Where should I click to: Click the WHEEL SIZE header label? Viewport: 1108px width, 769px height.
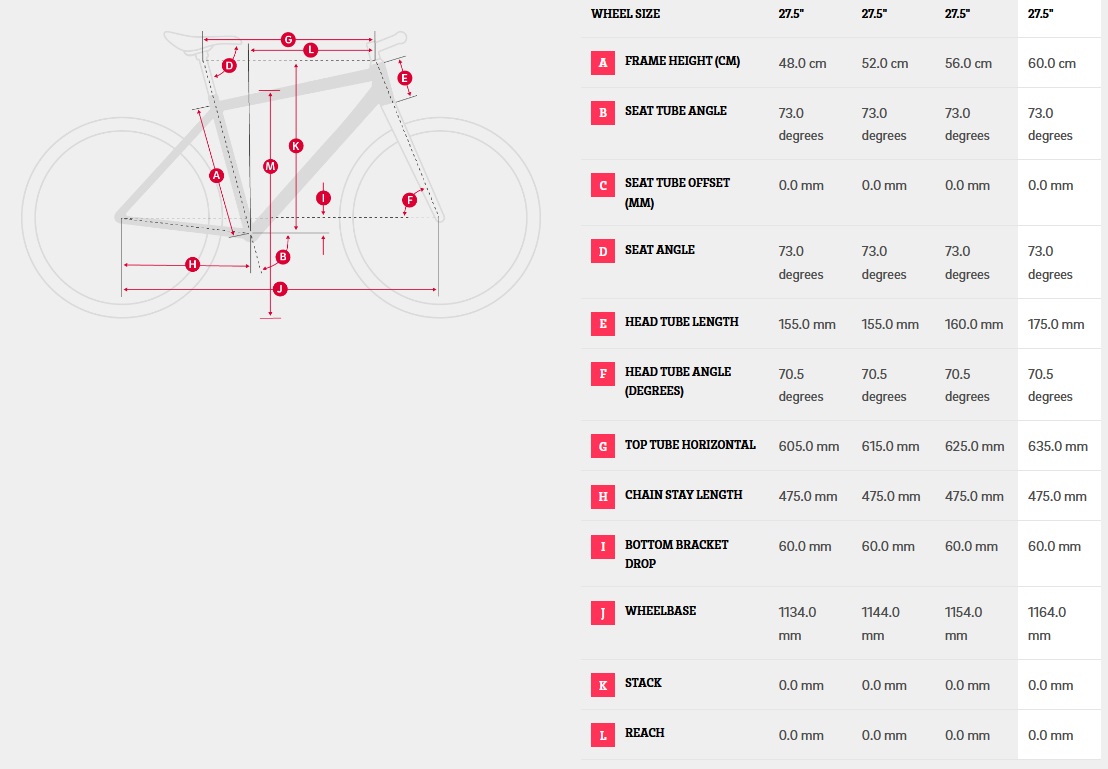tap(625, 13)
